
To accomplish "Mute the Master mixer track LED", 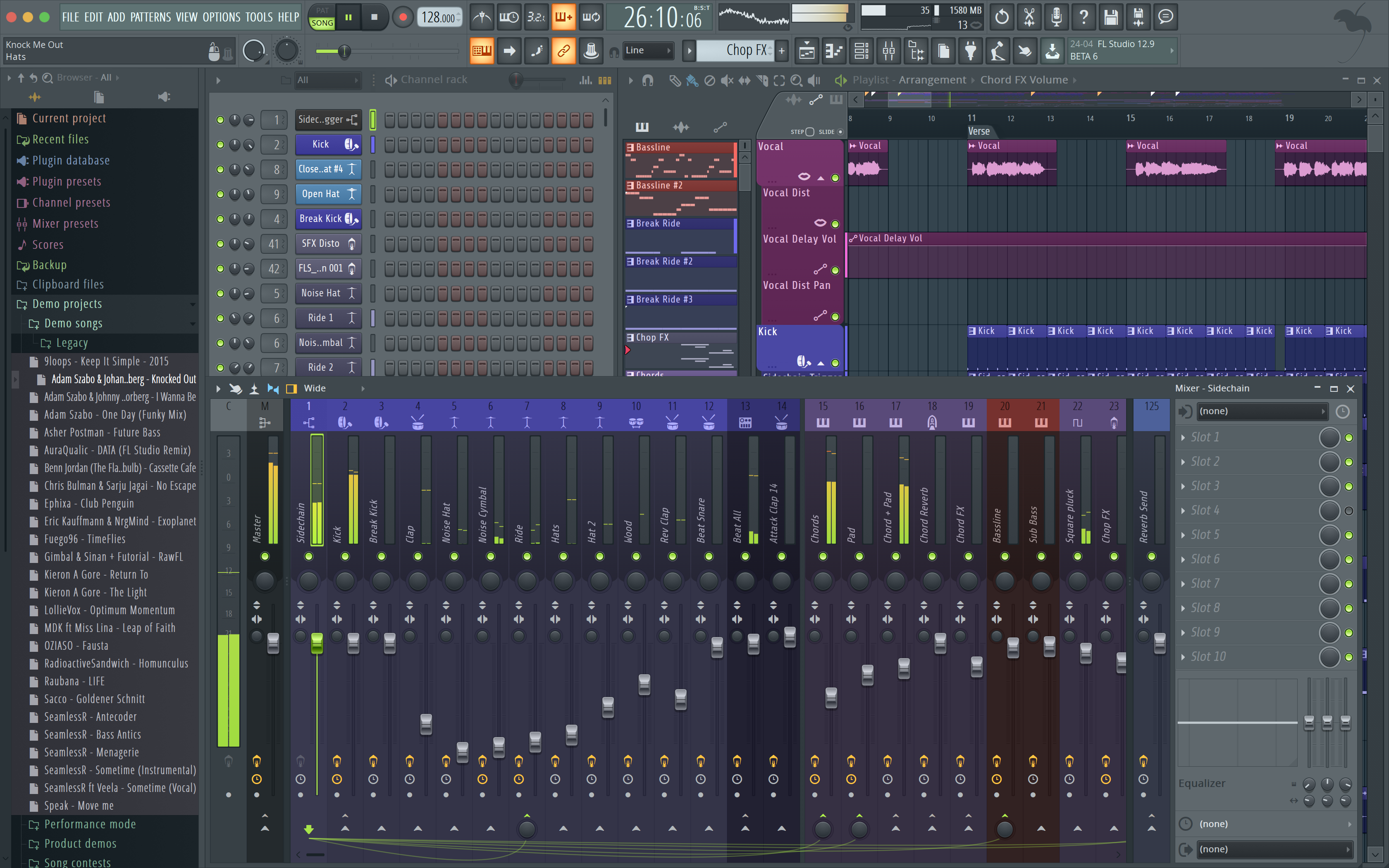I will pos(265,556).
